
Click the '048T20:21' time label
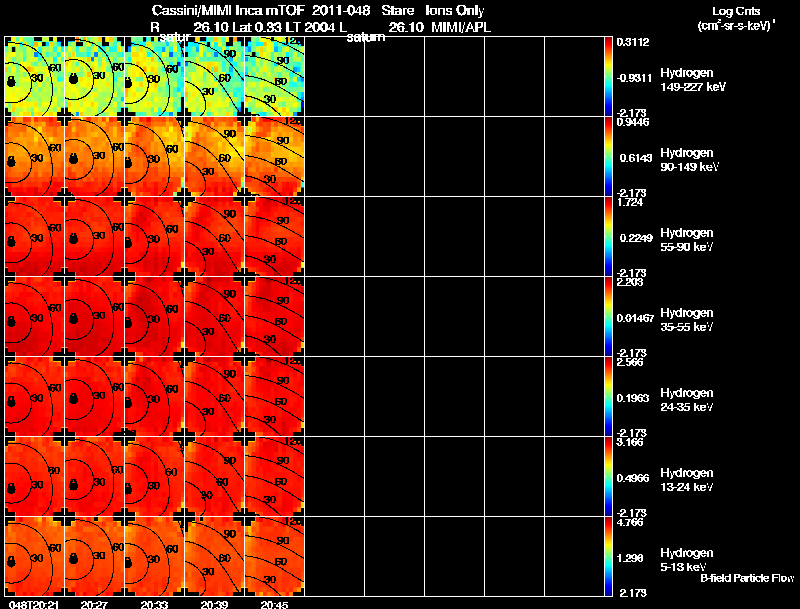click(34, 604)
